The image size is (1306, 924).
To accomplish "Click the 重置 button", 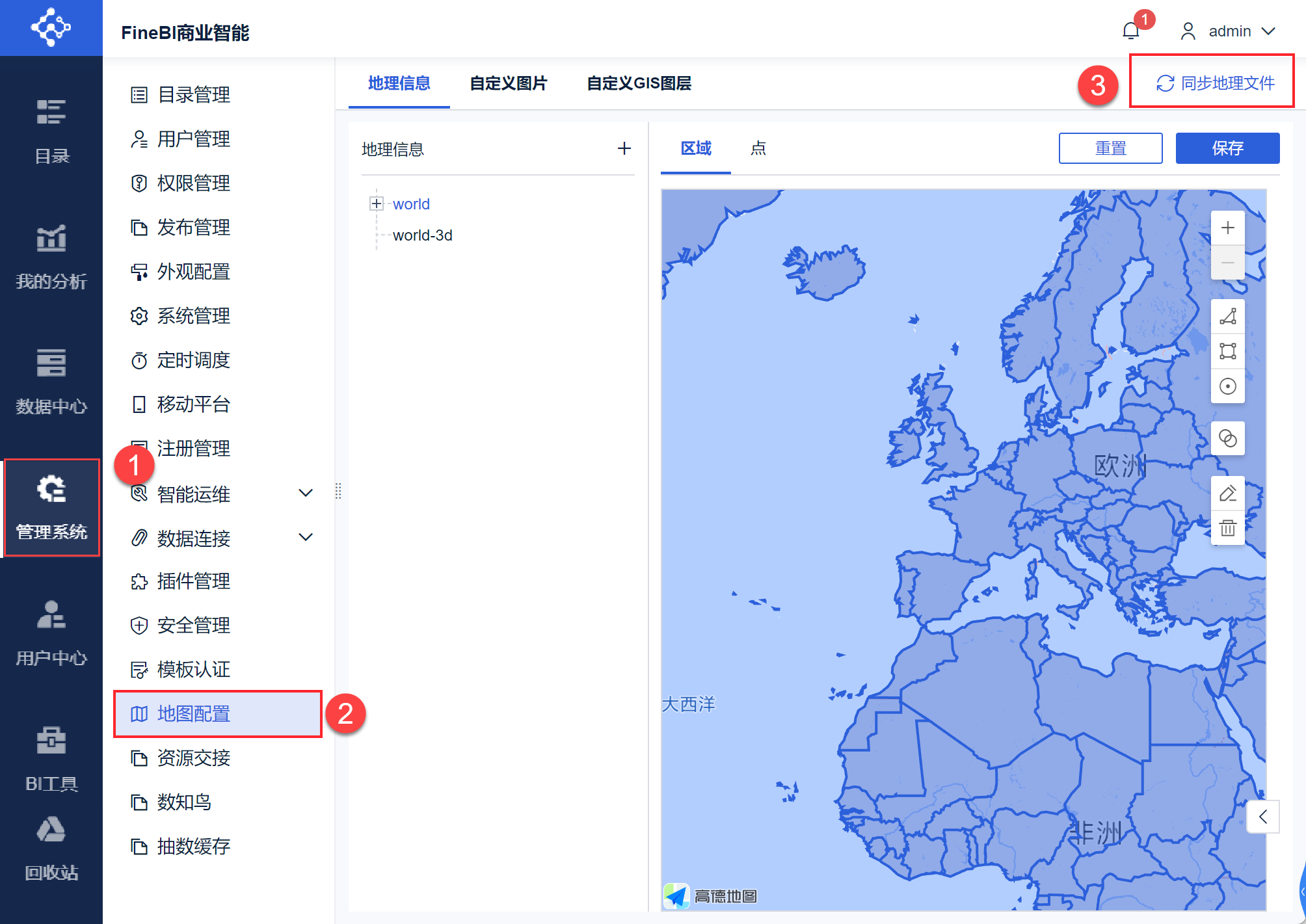I will tap(1110, 148).
